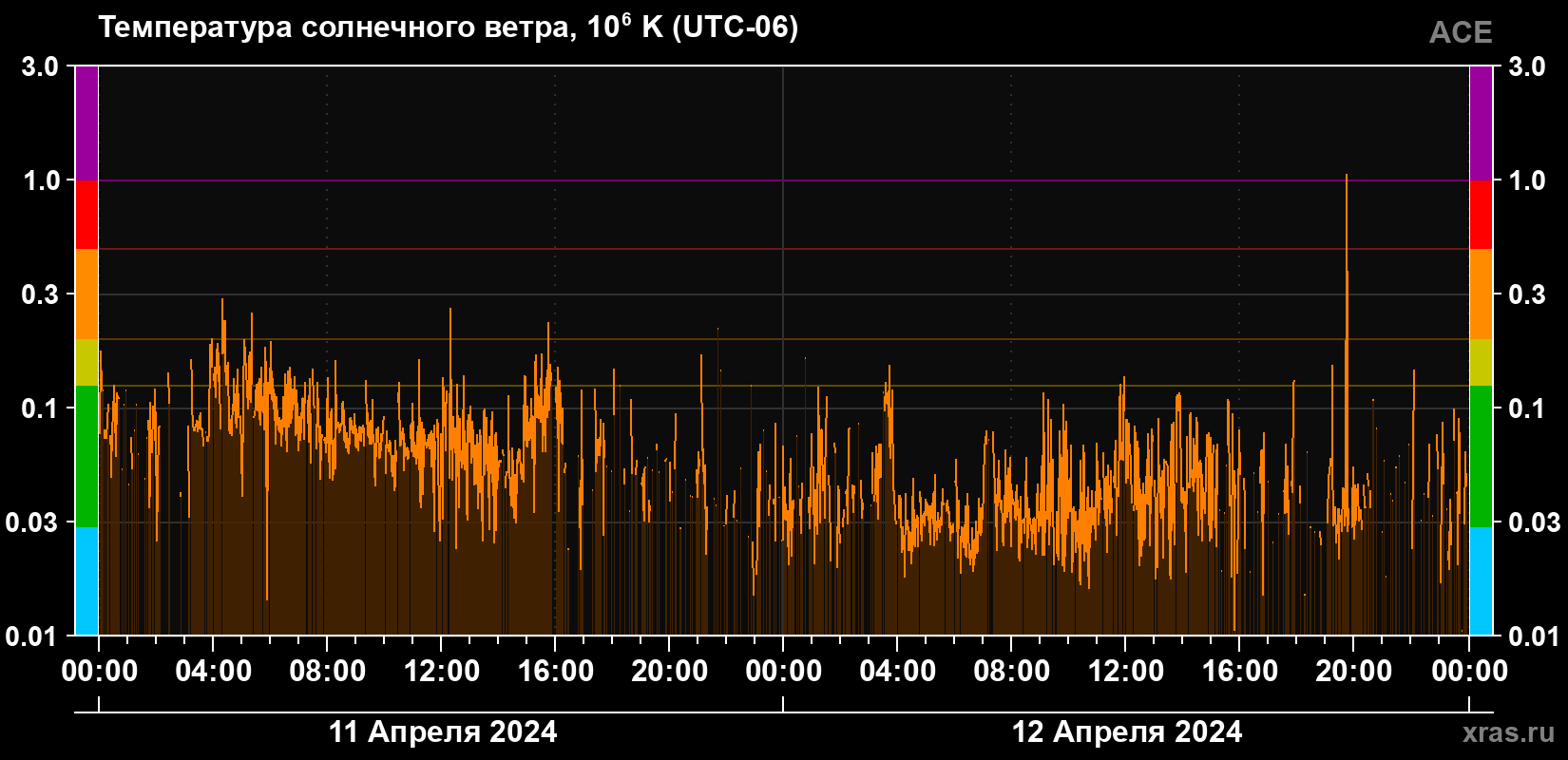Click the red segment of the left color scale

point(86,215)
